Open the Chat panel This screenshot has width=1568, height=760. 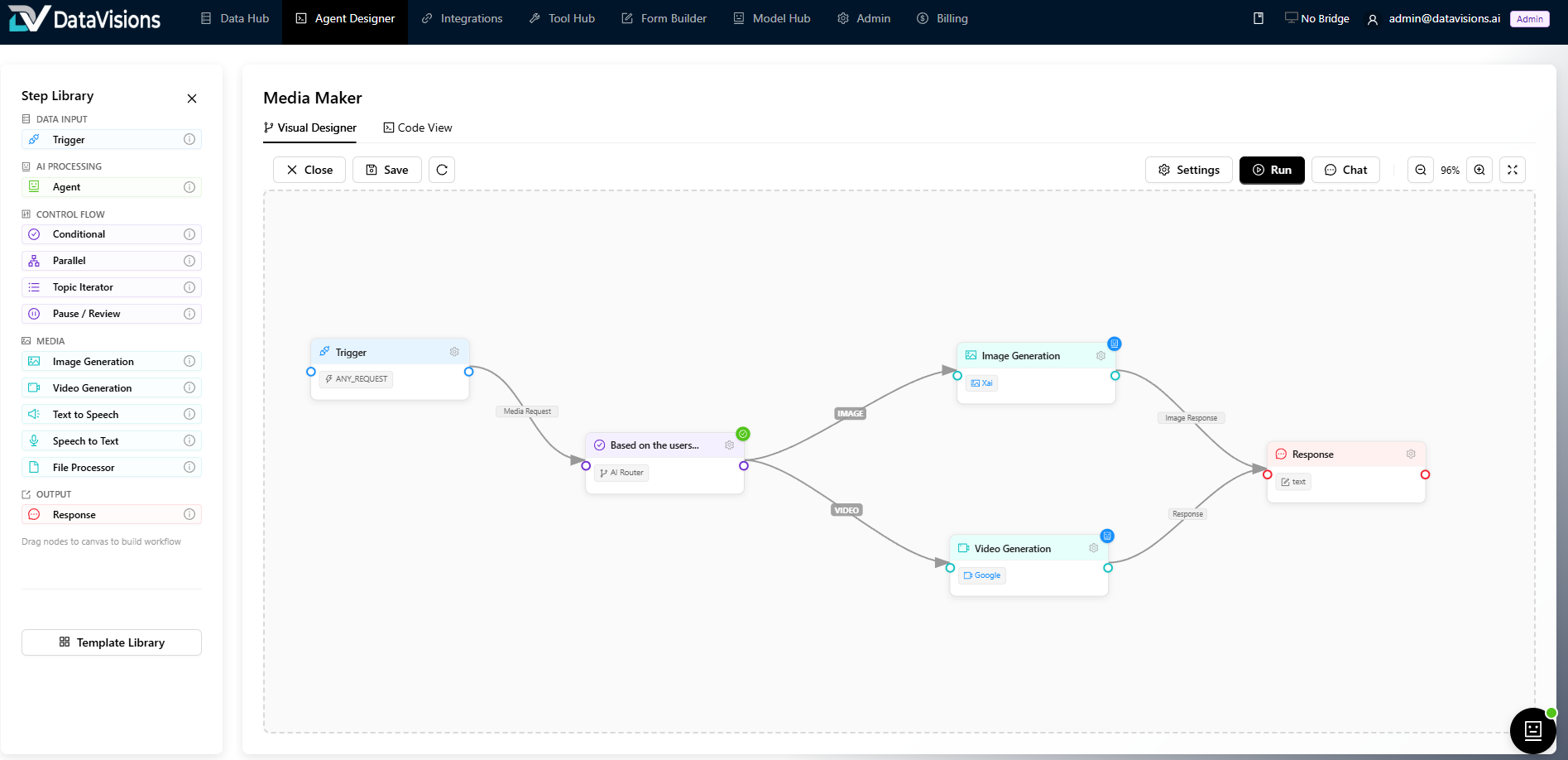point(1345,170)
